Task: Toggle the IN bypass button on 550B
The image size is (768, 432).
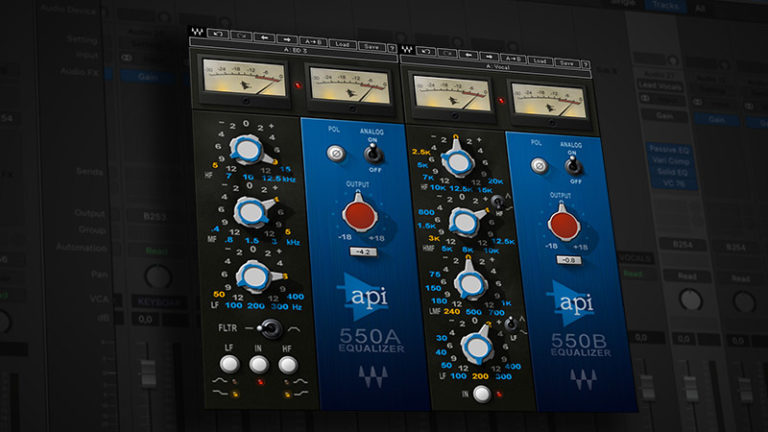Action: [482, 394]
